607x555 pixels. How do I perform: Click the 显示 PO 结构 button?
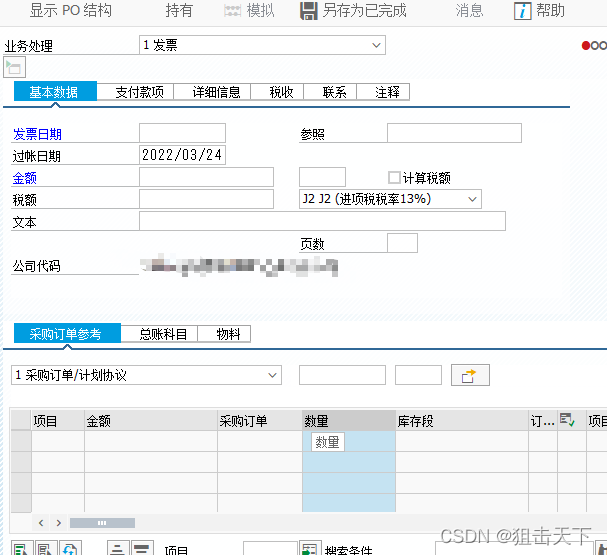point(71,10)
